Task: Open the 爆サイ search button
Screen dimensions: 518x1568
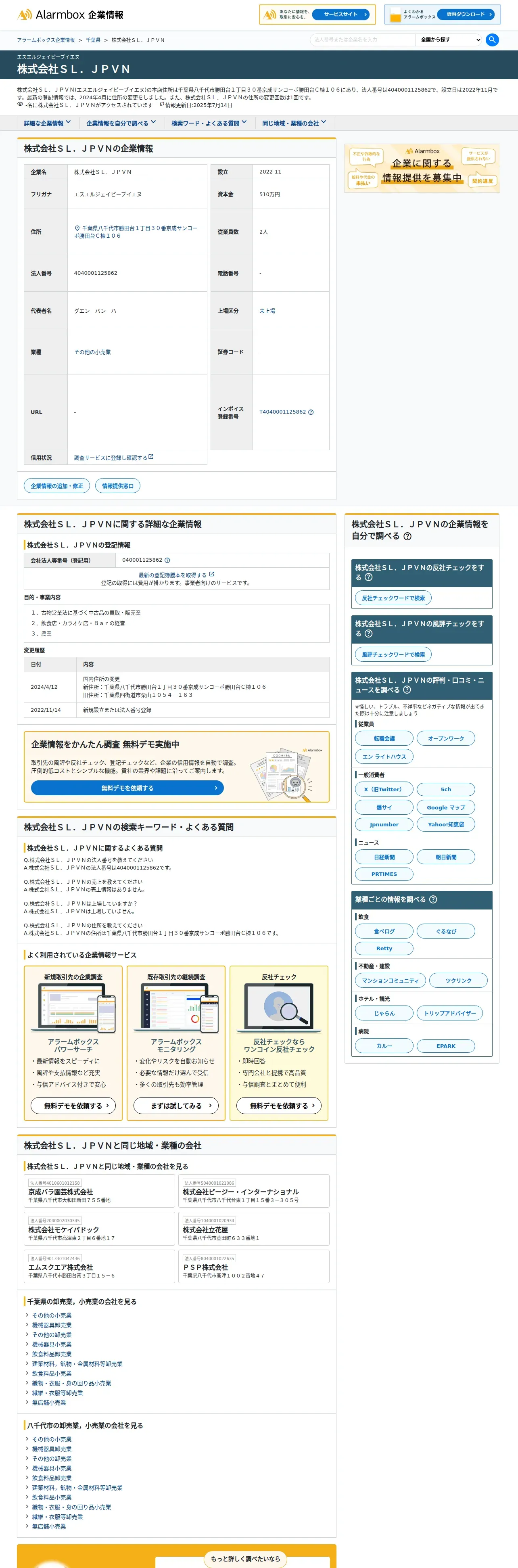Action: coord(384,807)
